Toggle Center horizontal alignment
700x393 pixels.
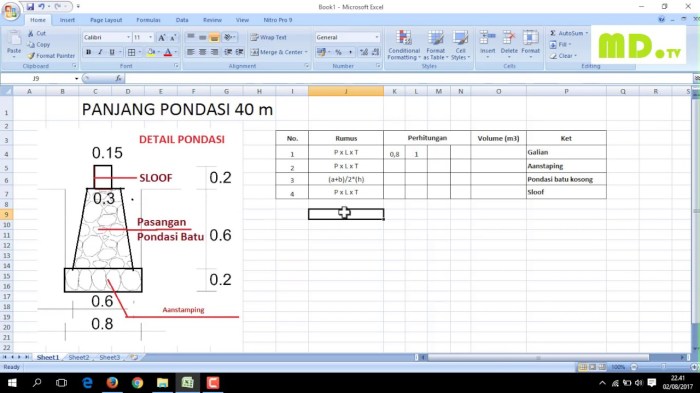tap(203, 52)
